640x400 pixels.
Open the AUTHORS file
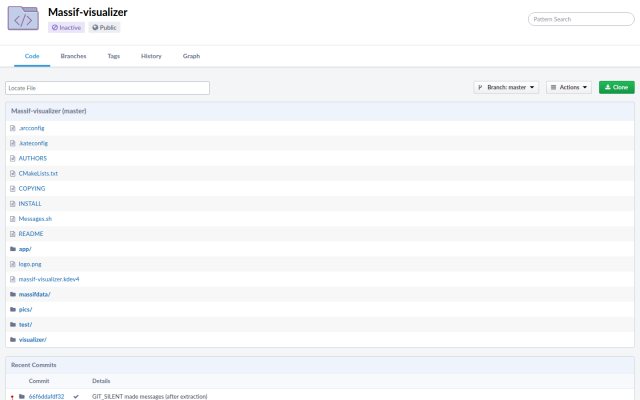[33, 158]
